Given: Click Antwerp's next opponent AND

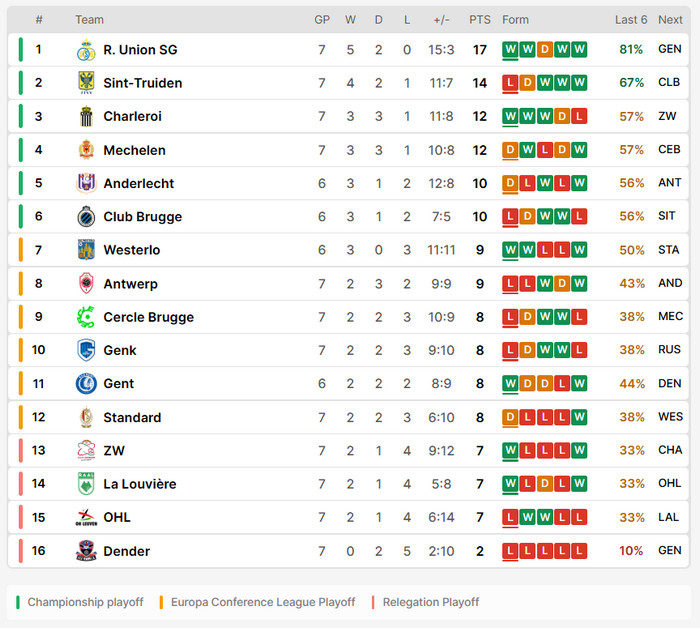Looking at the screenshot, I should [x=670, y=283].
